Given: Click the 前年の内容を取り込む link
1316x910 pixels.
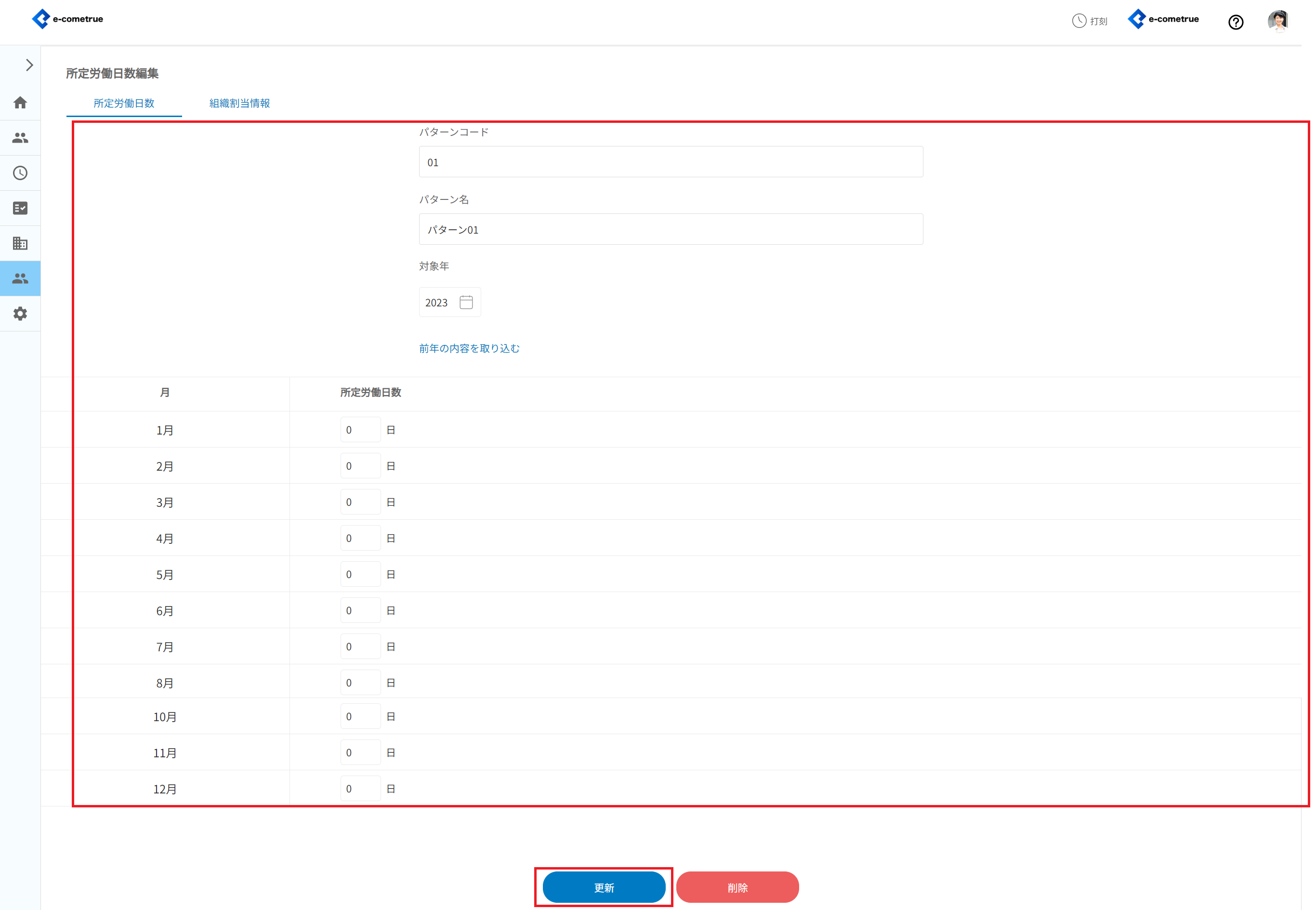Looking at the screenshot, I should point(469,348).
